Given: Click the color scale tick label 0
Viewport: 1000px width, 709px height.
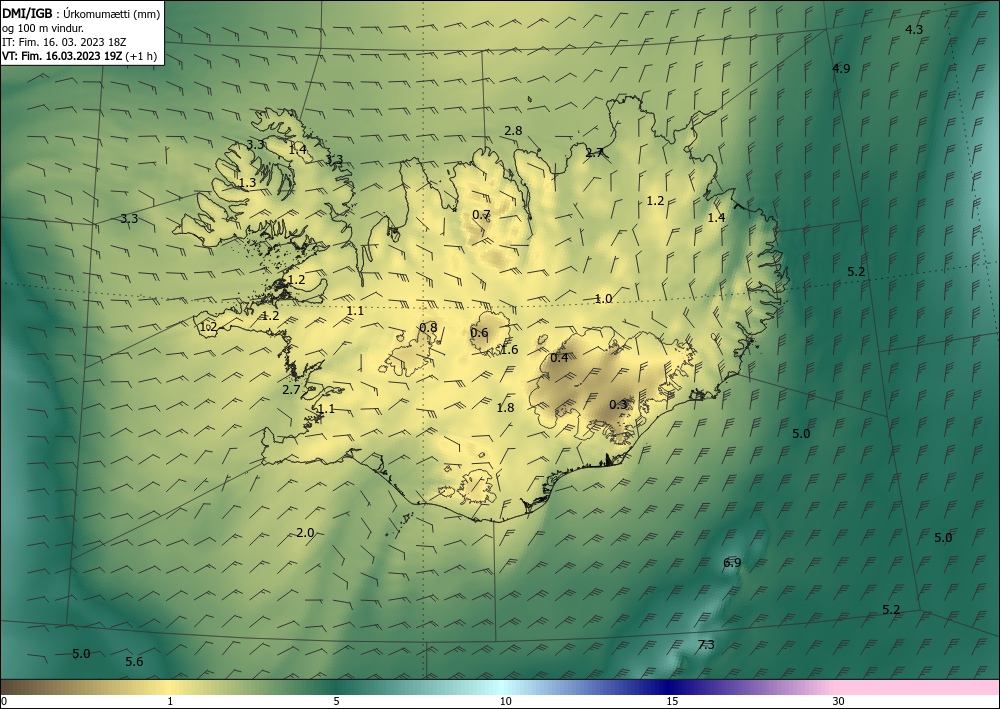Looking at the screenshot, I should [x=4, y=701].
